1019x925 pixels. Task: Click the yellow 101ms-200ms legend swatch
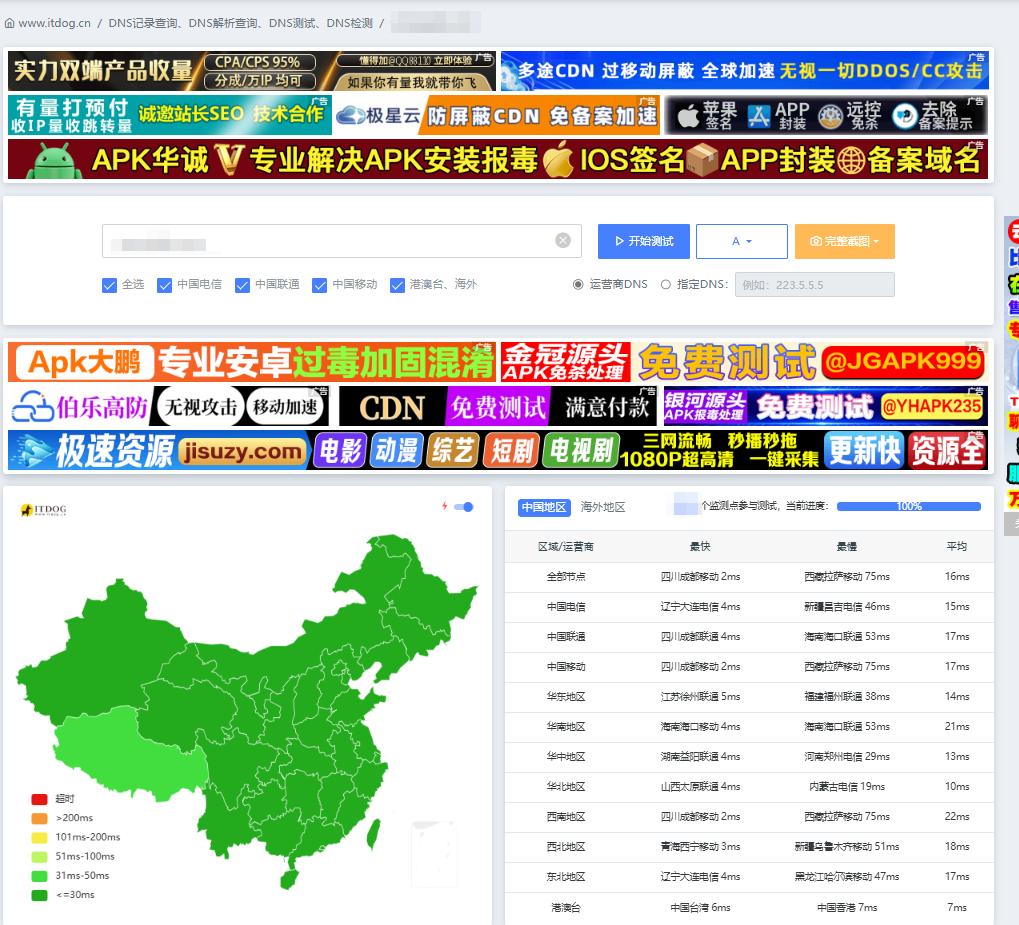[x=40, y=837]
